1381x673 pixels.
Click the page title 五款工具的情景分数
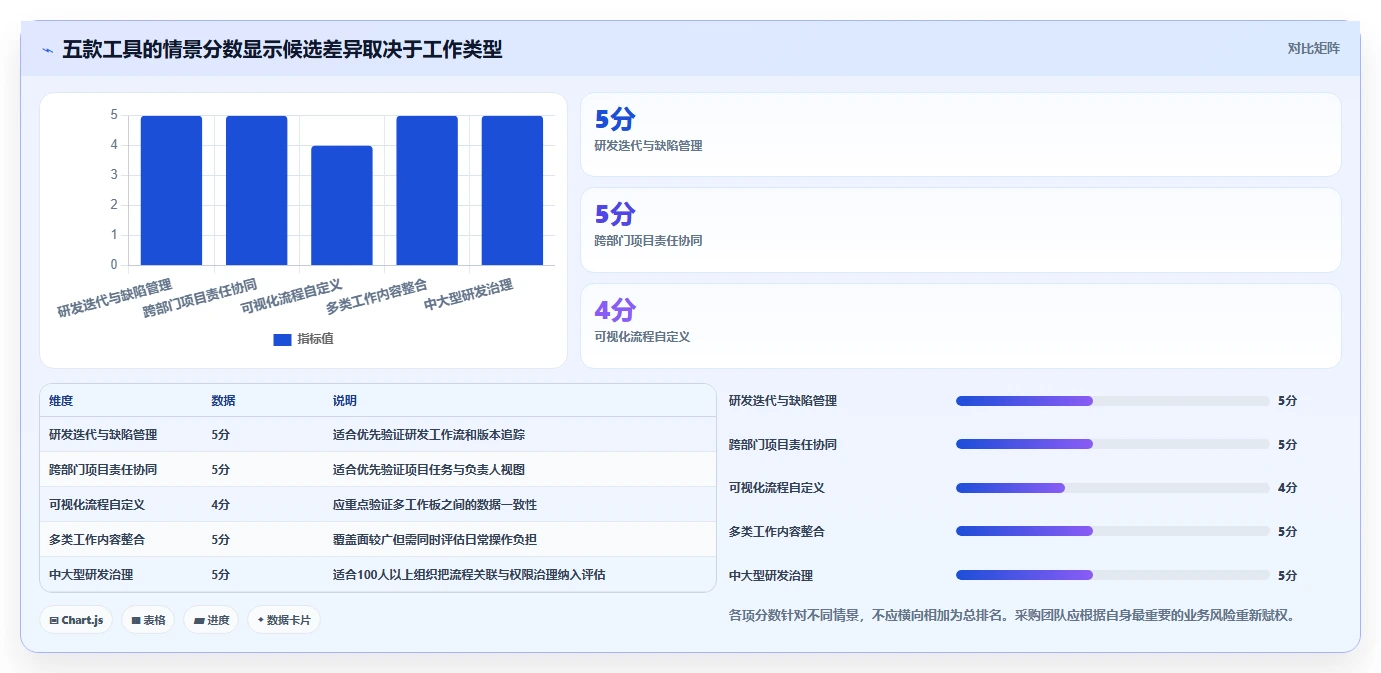coord(282,49)
